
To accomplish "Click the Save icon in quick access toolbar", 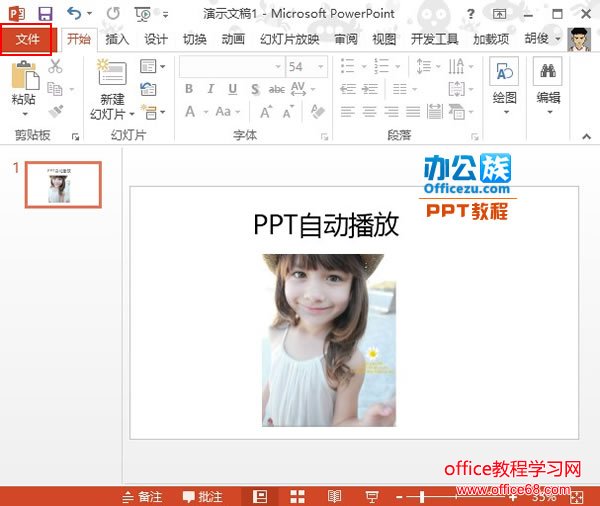I will coord(45,14).
